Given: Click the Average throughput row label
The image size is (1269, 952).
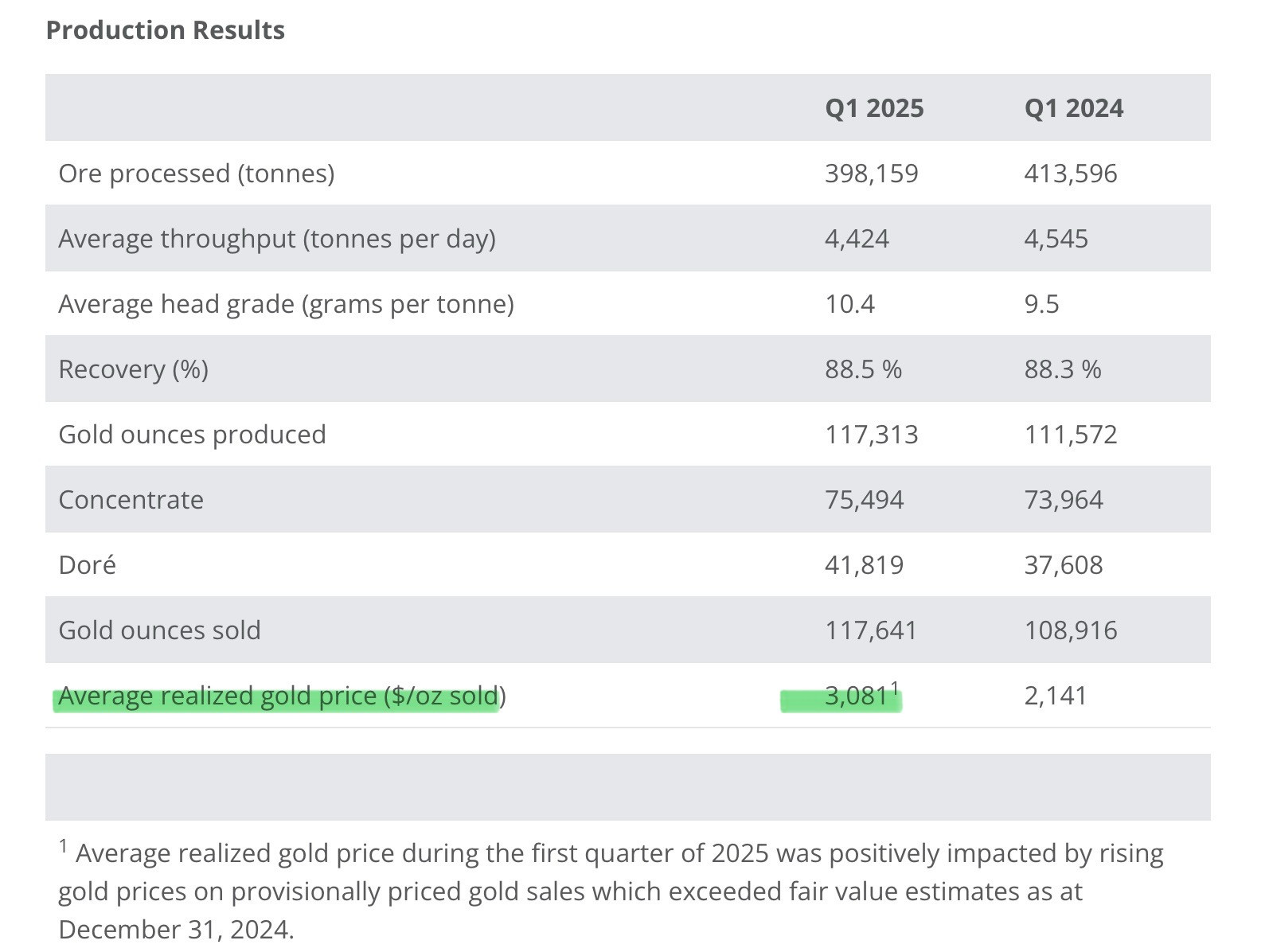Looking at the screenshot, I should 277,239.
